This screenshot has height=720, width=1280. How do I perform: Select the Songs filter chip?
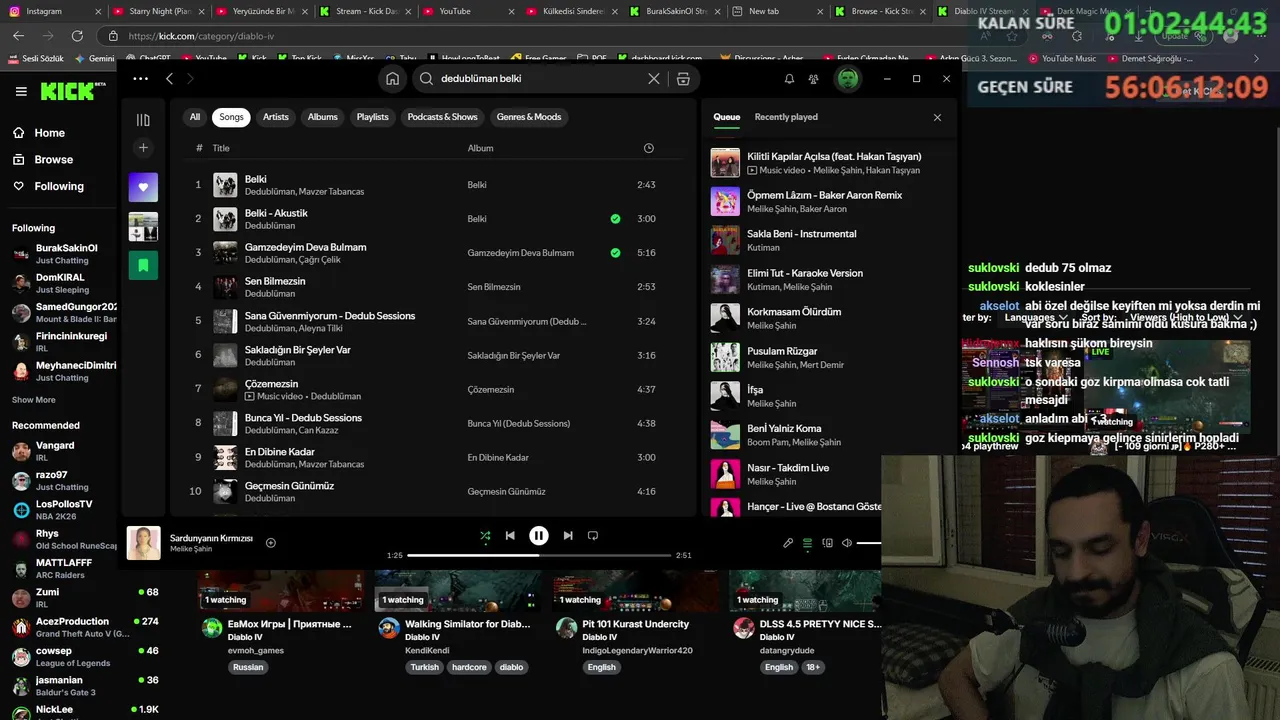(232, 117)
